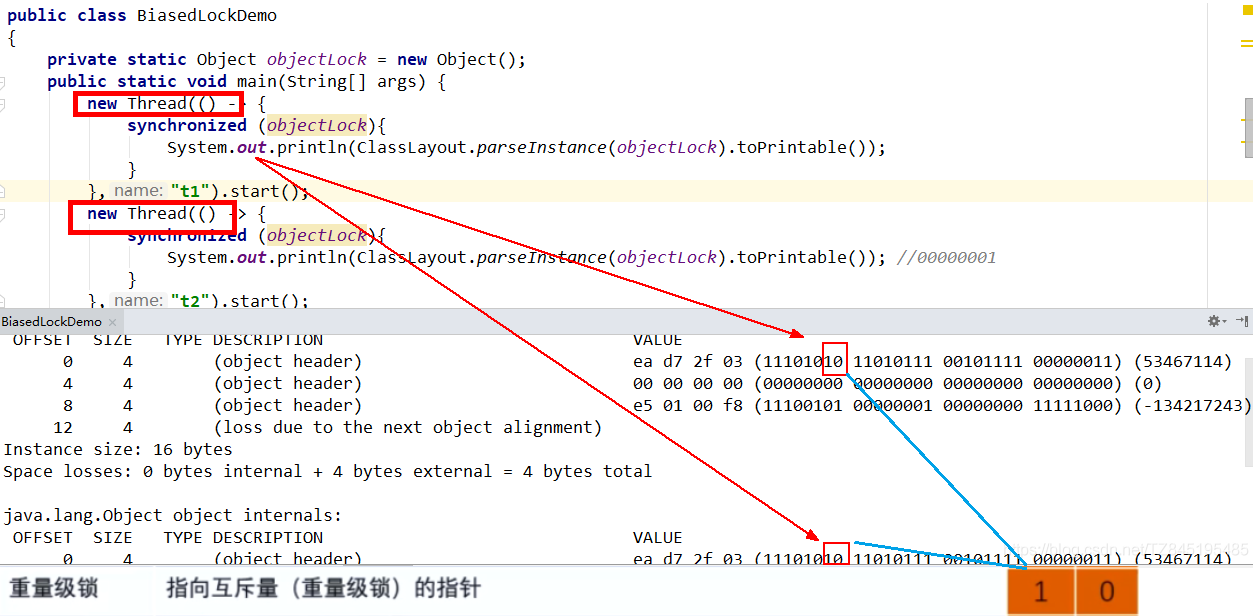Click parseInstance in the second println line
Viewport: 1253px width, 616px height.
(x=541, y=258)
